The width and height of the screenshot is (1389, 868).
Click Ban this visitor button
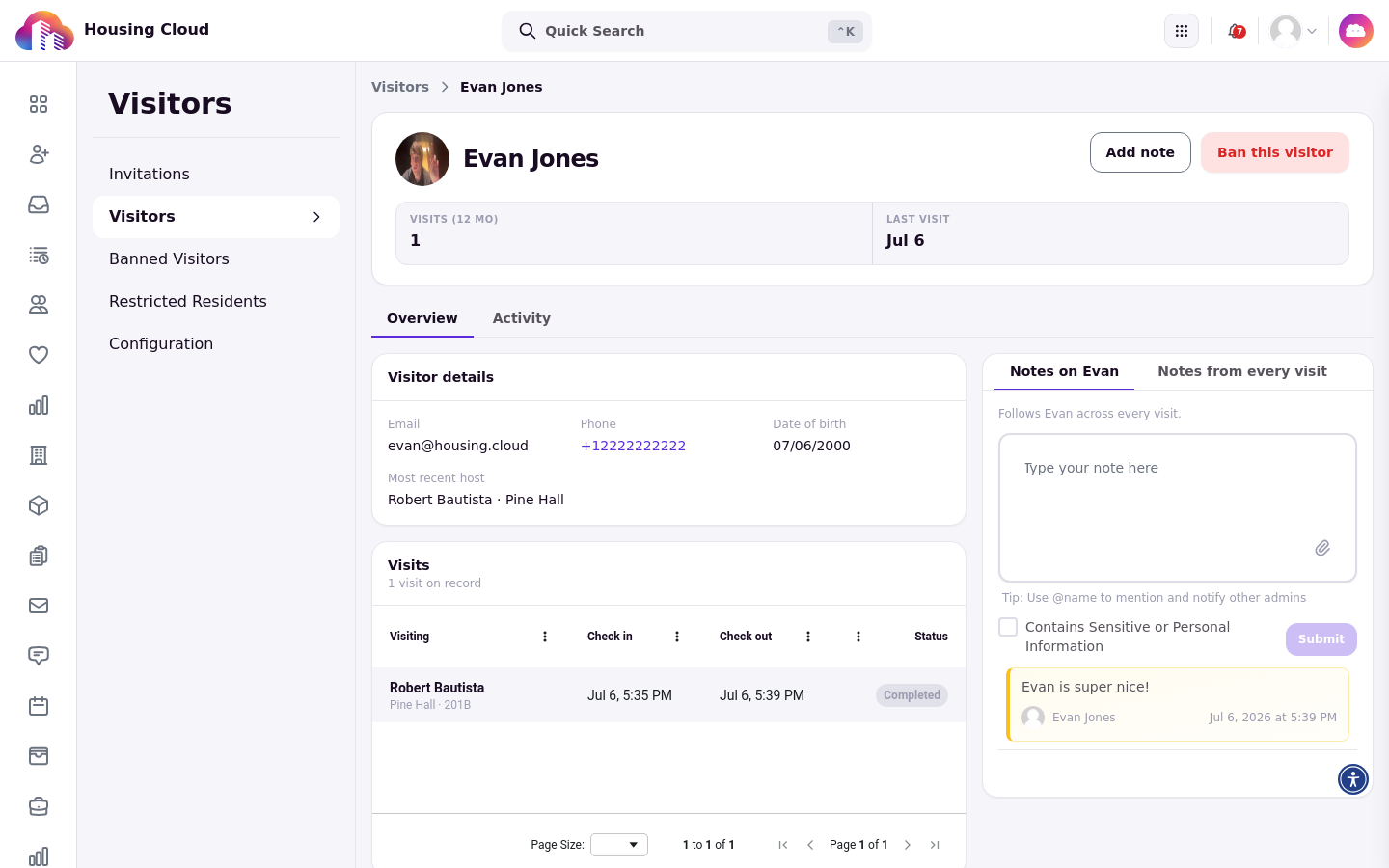point(1275,152)
